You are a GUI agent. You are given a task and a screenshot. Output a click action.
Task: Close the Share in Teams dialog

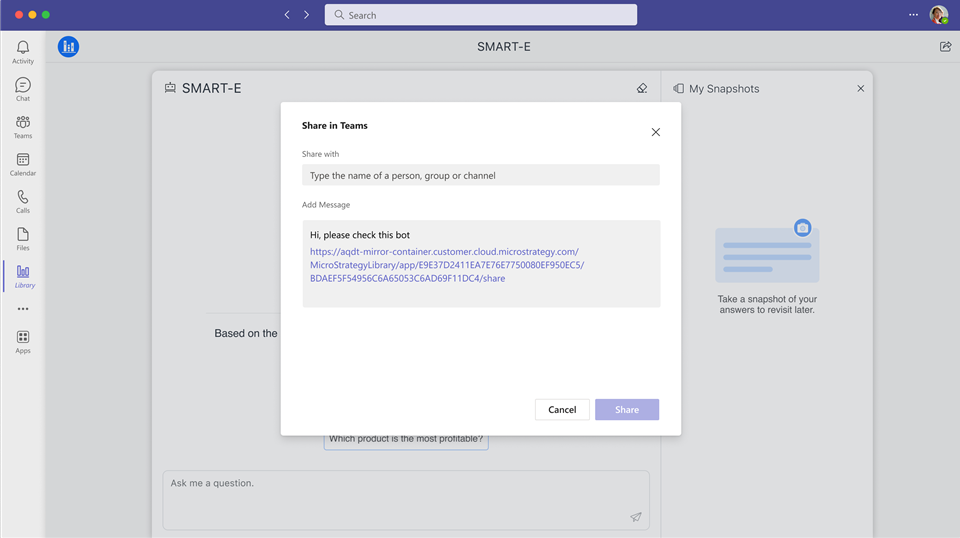(x=655, y=132)
